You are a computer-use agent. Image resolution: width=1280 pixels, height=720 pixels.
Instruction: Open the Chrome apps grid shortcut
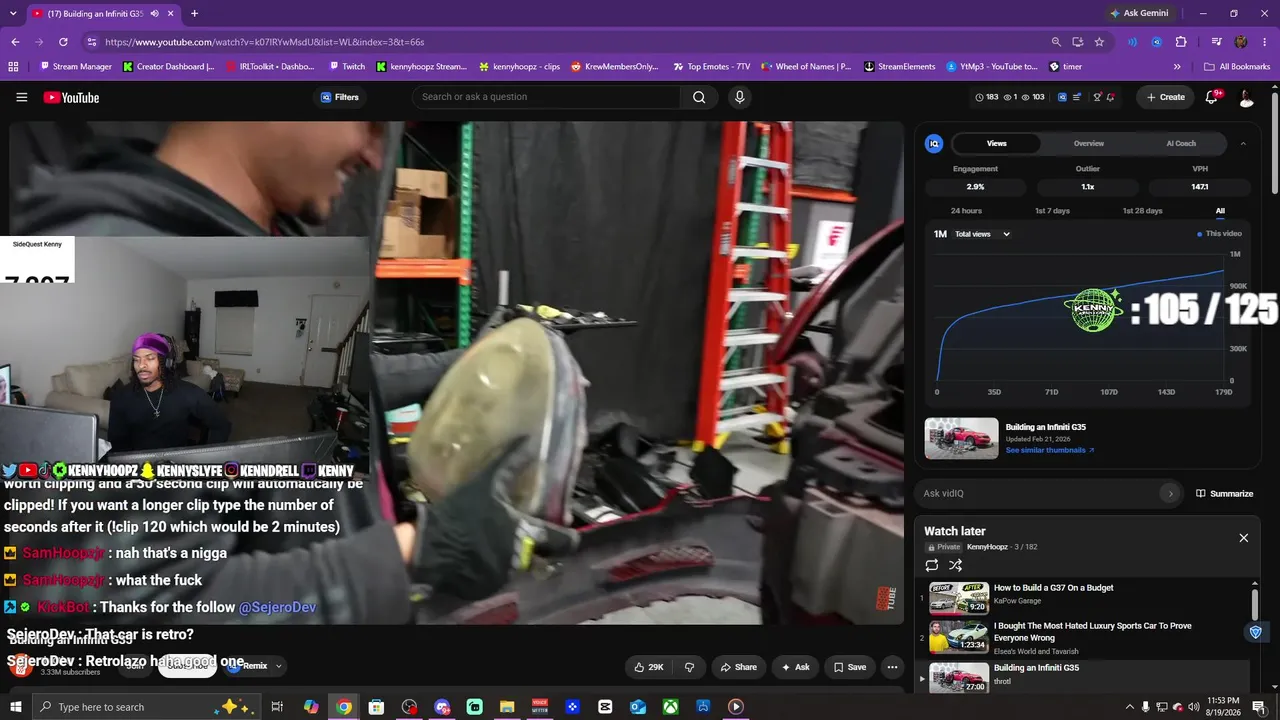pyautogui.click(x=13, y=67)
